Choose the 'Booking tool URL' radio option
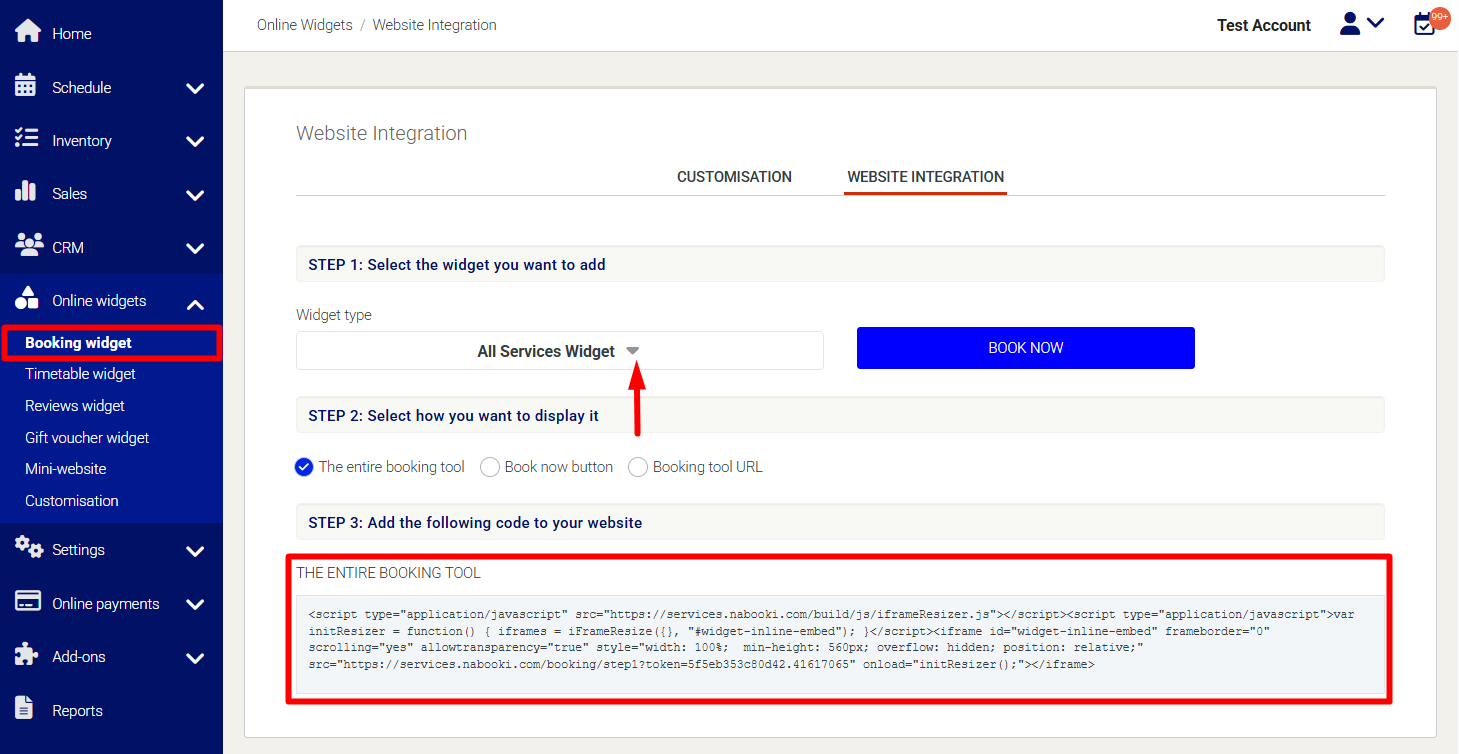Viewport: 1459px width, 754px height. pyautogui.click(x=638, y=467)
